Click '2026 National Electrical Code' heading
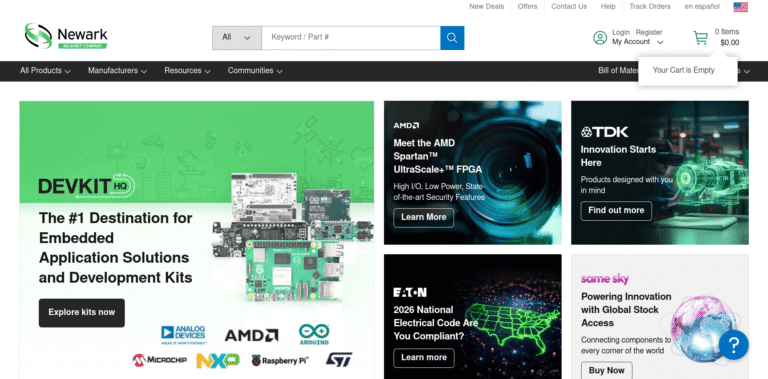 (435, 323)
